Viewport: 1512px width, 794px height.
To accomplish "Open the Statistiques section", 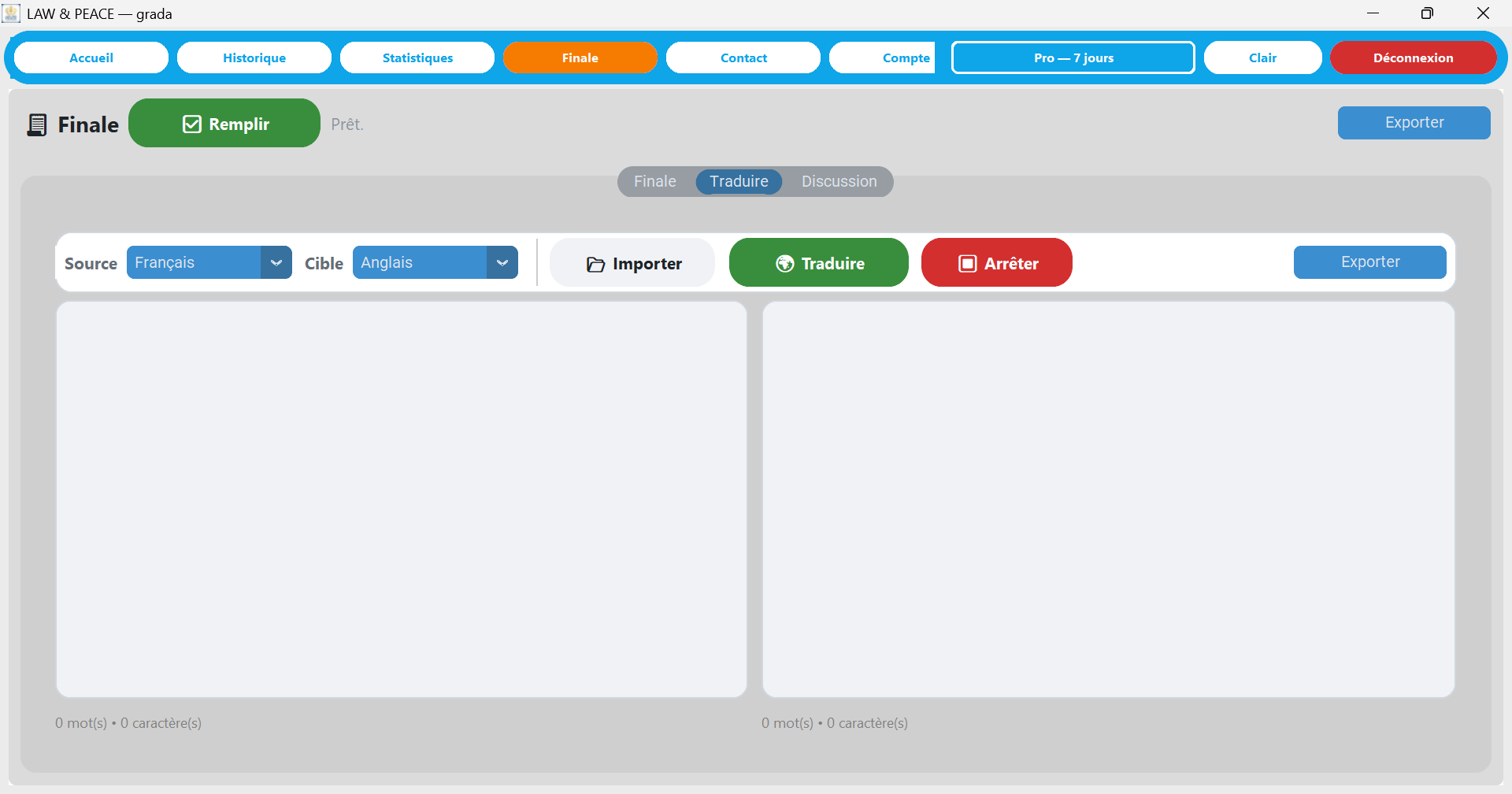I will click(417, 58).
